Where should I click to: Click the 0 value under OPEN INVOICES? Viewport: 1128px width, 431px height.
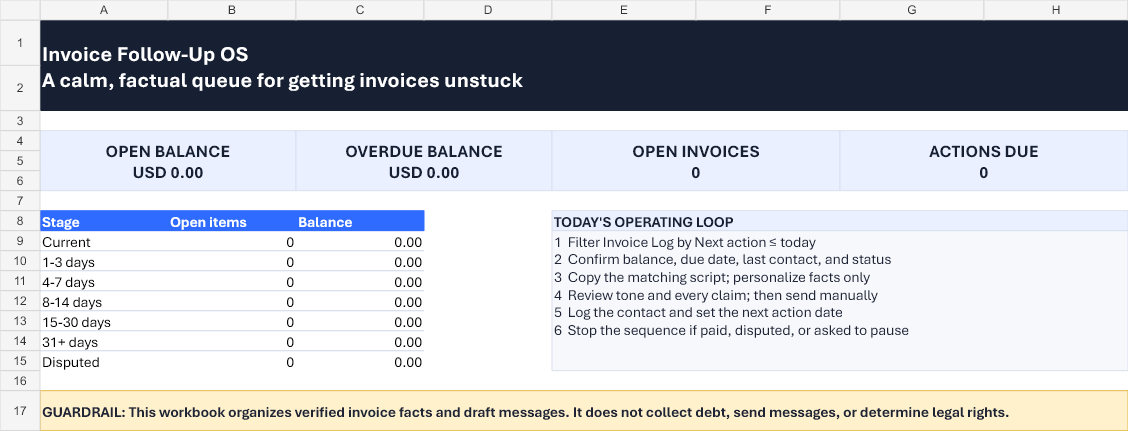click(696, 173)
